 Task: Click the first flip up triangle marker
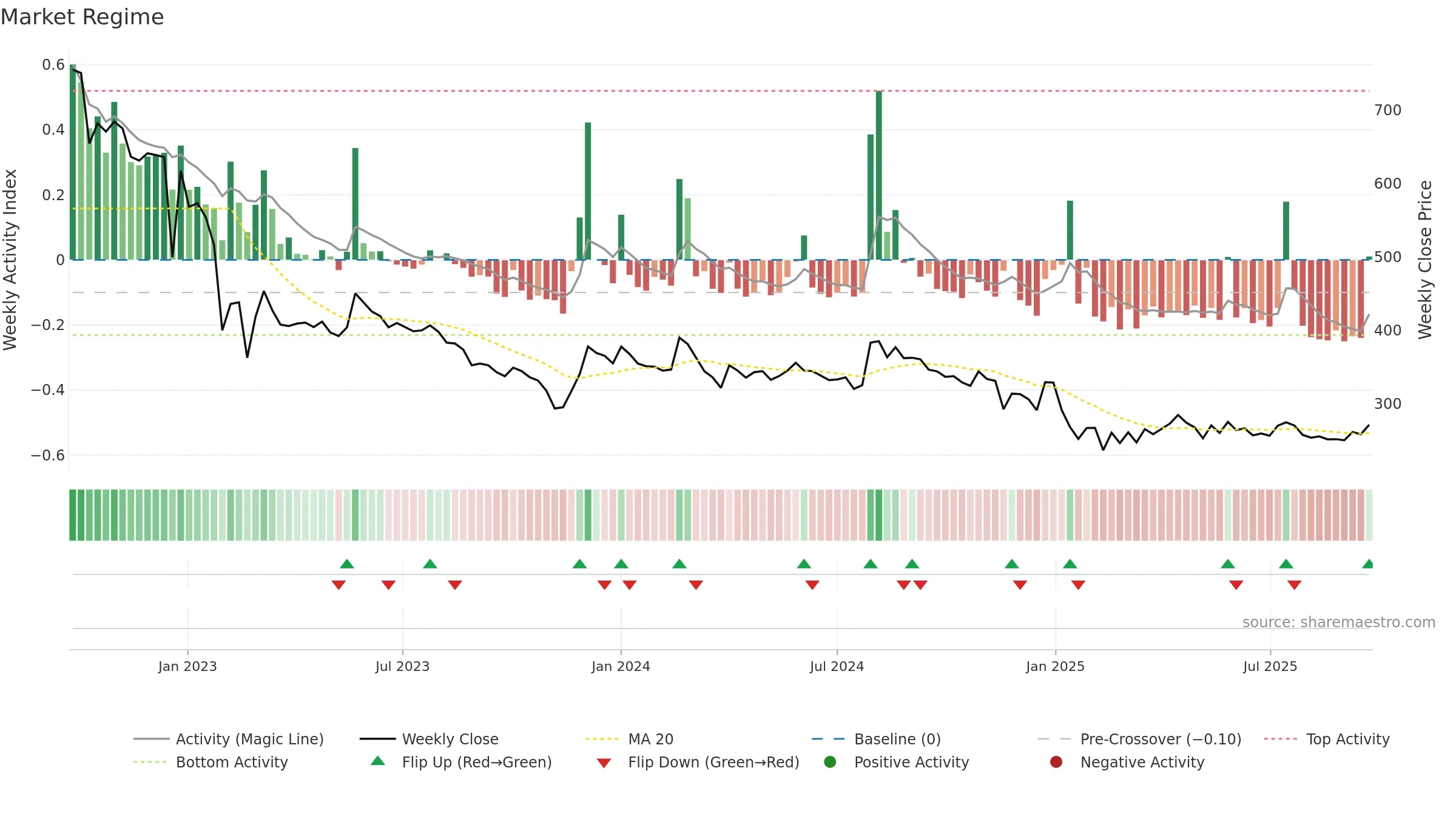point(347,564)
